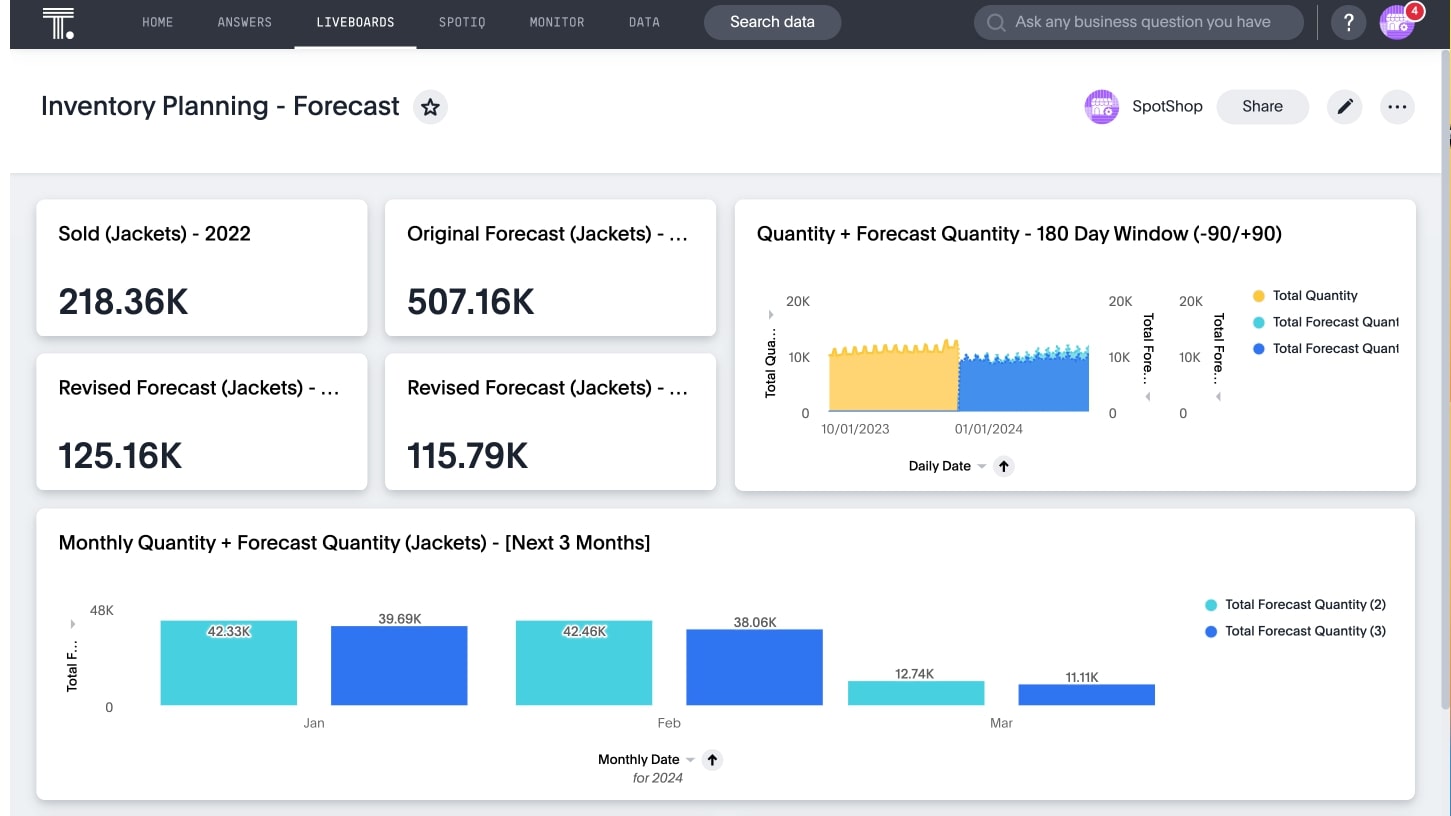The width and height of the screenshot is (1451, 816).
Task: Click the Monthly Quantity chart title
Action: (x=354, y=543)
